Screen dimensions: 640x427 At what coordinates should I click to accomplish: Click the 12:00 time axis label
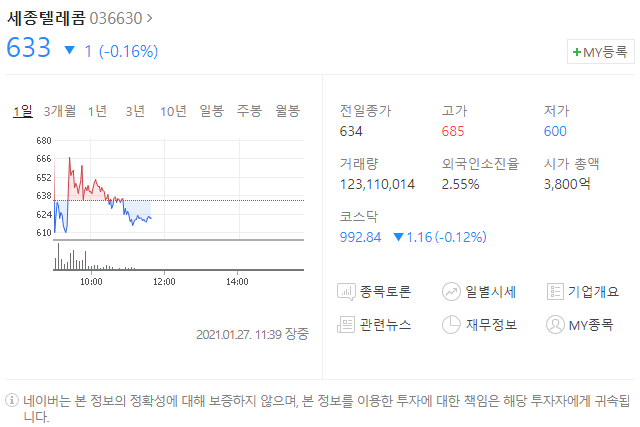tap(164, 282)
